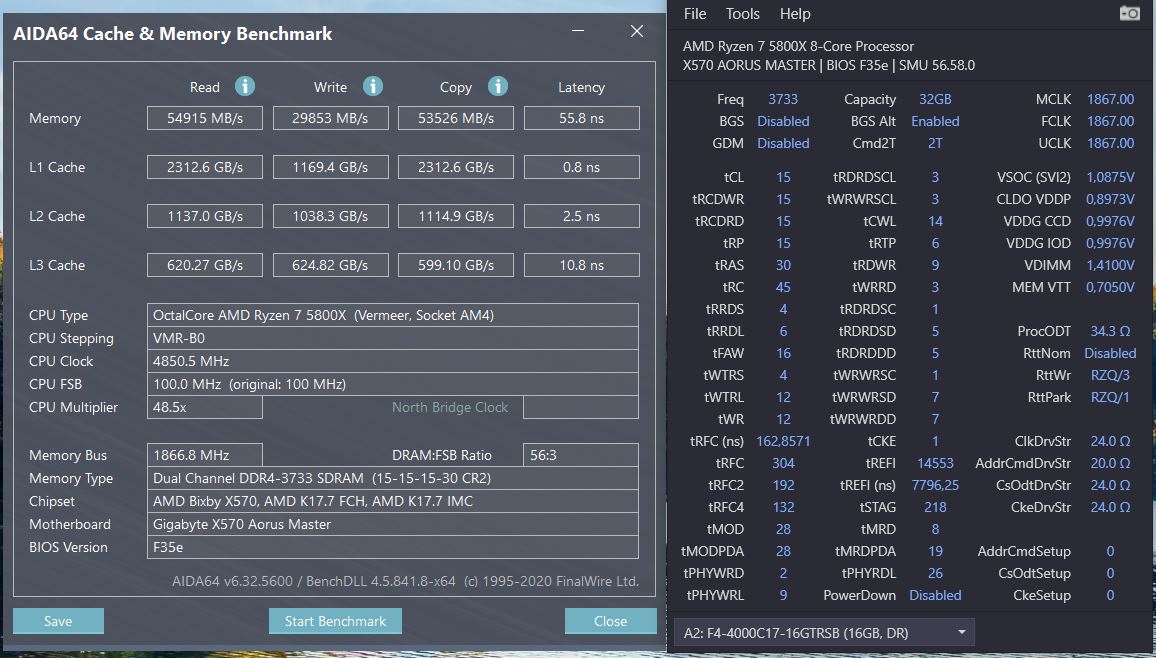
Task: Click the L3 Cache Latency 10.8 ns field
Action: coord(582,265)
